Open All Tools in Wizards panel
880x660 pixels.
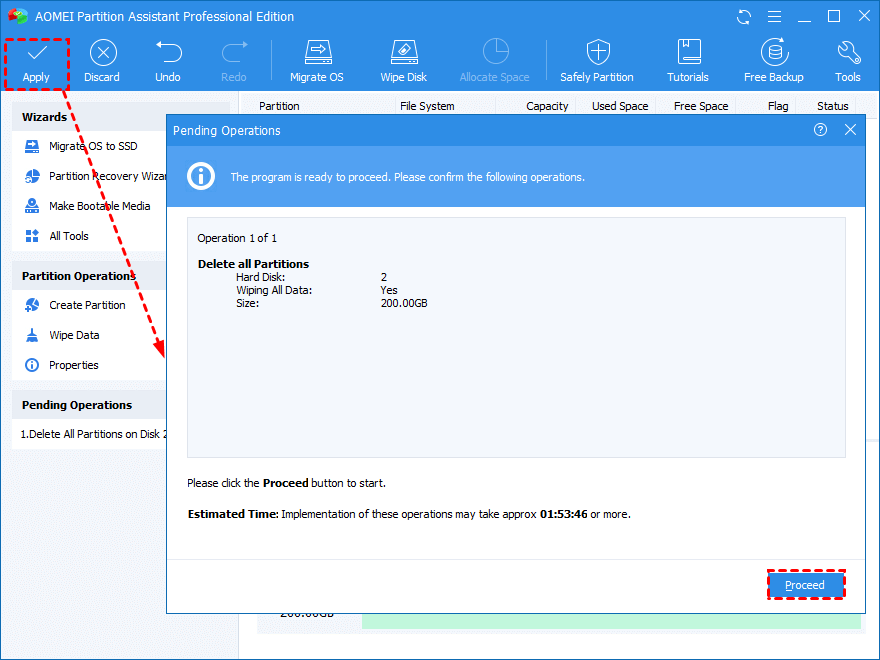click(x=57, y=236)
